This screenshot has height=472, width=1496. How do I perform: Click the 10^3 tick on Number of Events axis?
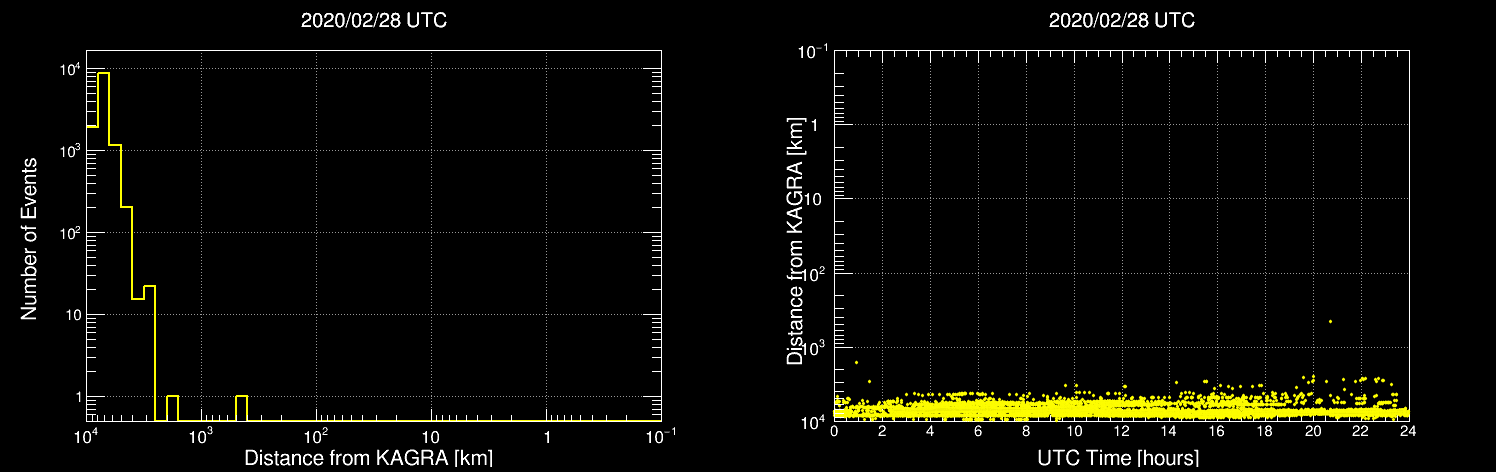coord(69,151)
